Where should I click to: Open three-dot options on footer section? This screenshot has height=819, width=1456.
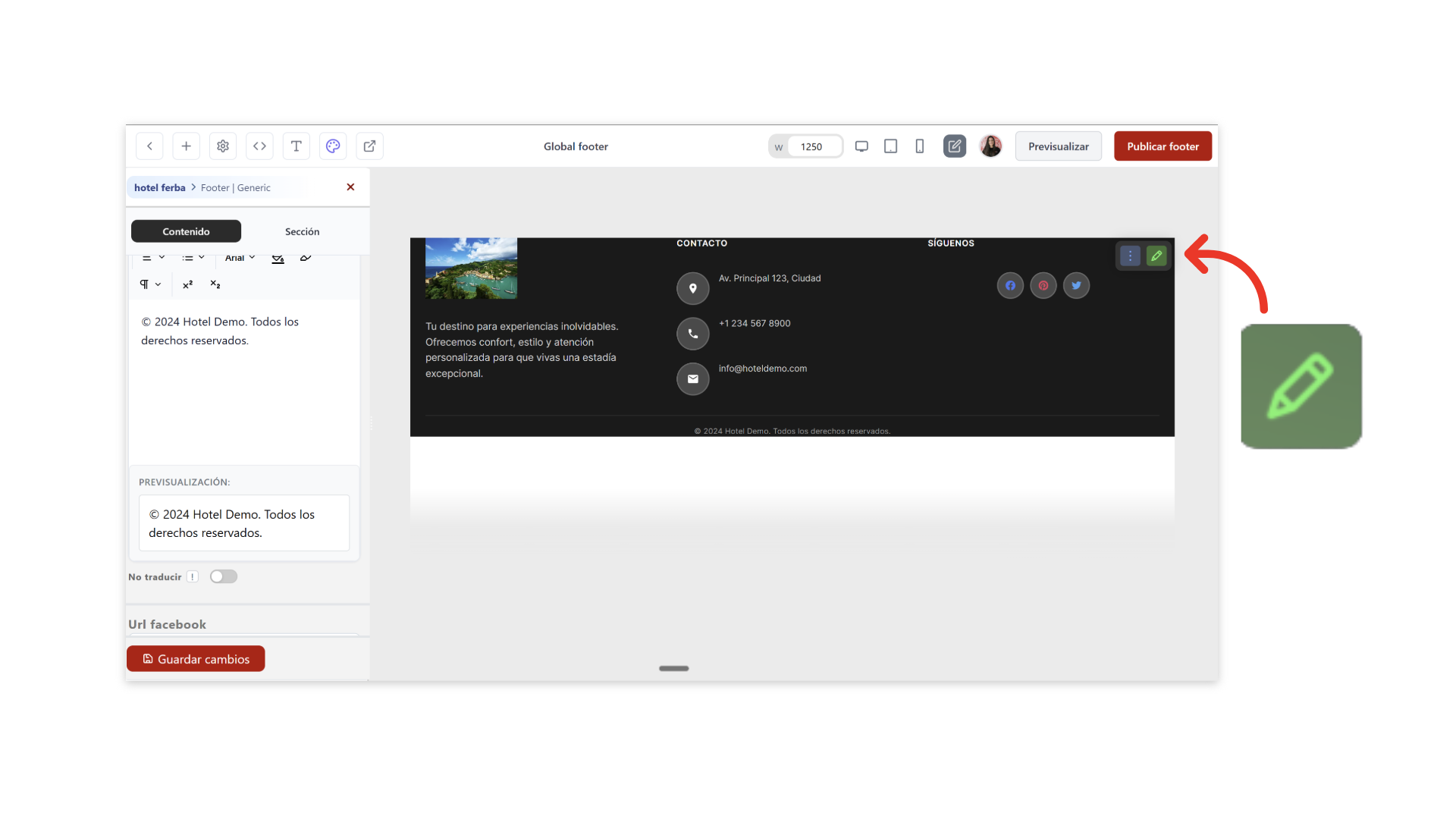point(1130,256)
